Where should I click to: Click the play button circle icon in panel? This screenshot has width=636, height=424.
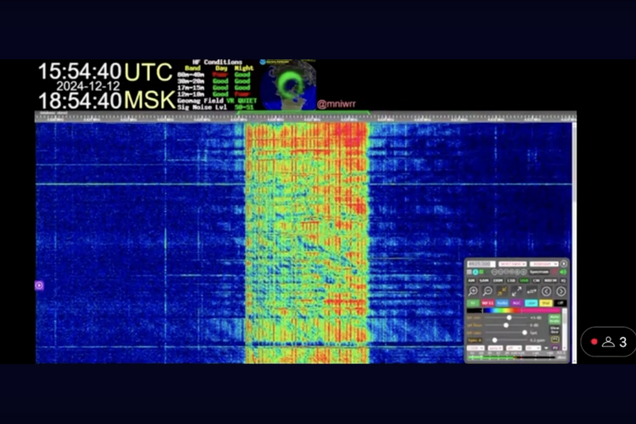click(563, 264)
